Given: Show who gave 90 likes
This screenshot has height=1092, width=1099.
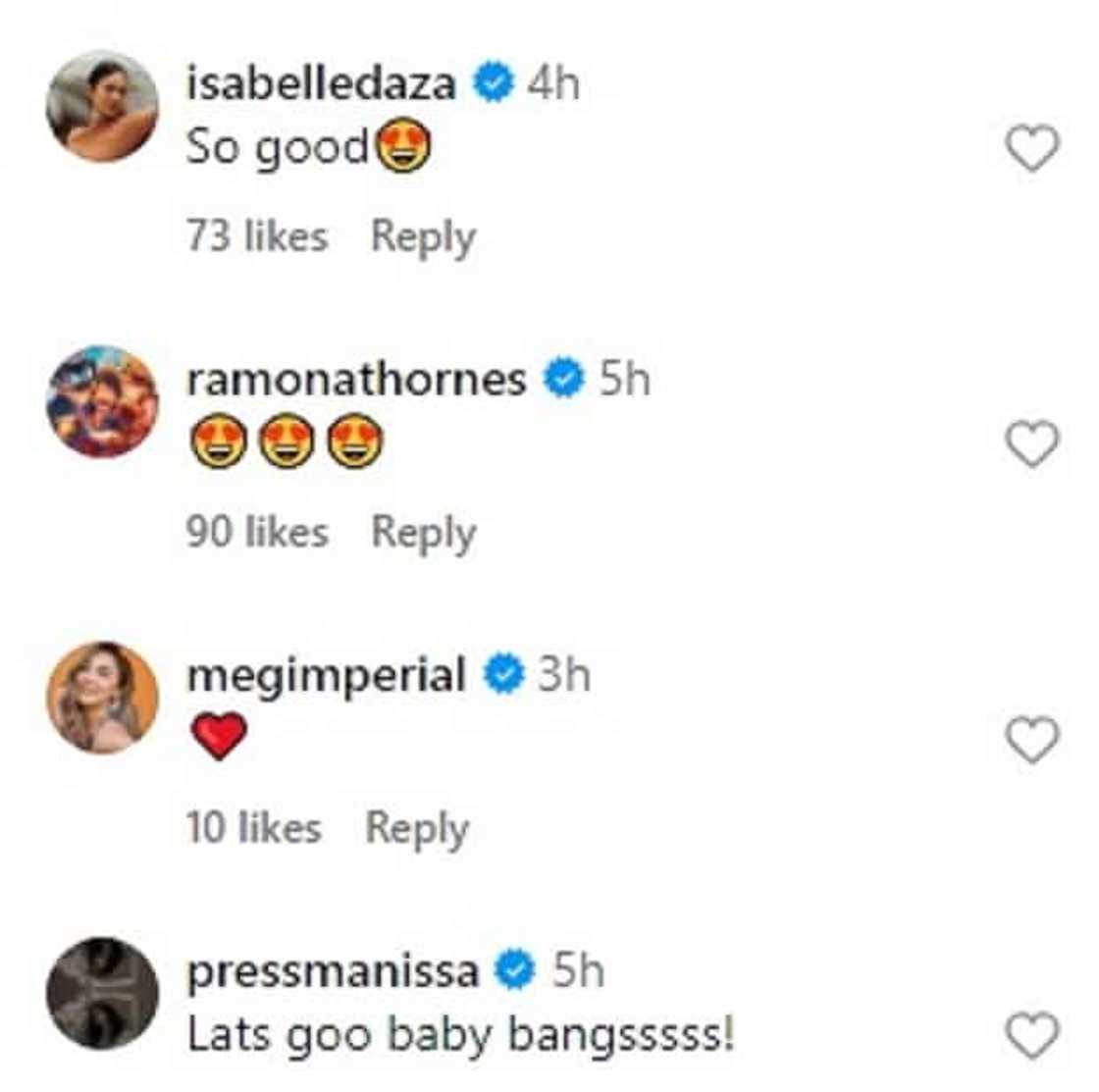Looking at the screenshot, I should click(x=257, y=533).
